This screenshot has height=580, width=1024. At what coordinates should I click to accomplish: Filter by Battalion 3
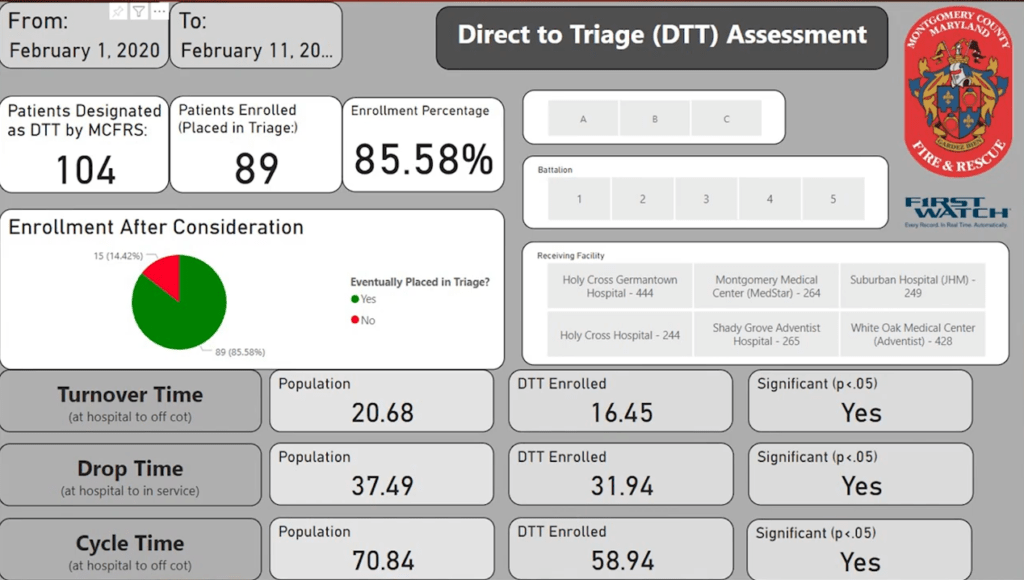[706, 199]
